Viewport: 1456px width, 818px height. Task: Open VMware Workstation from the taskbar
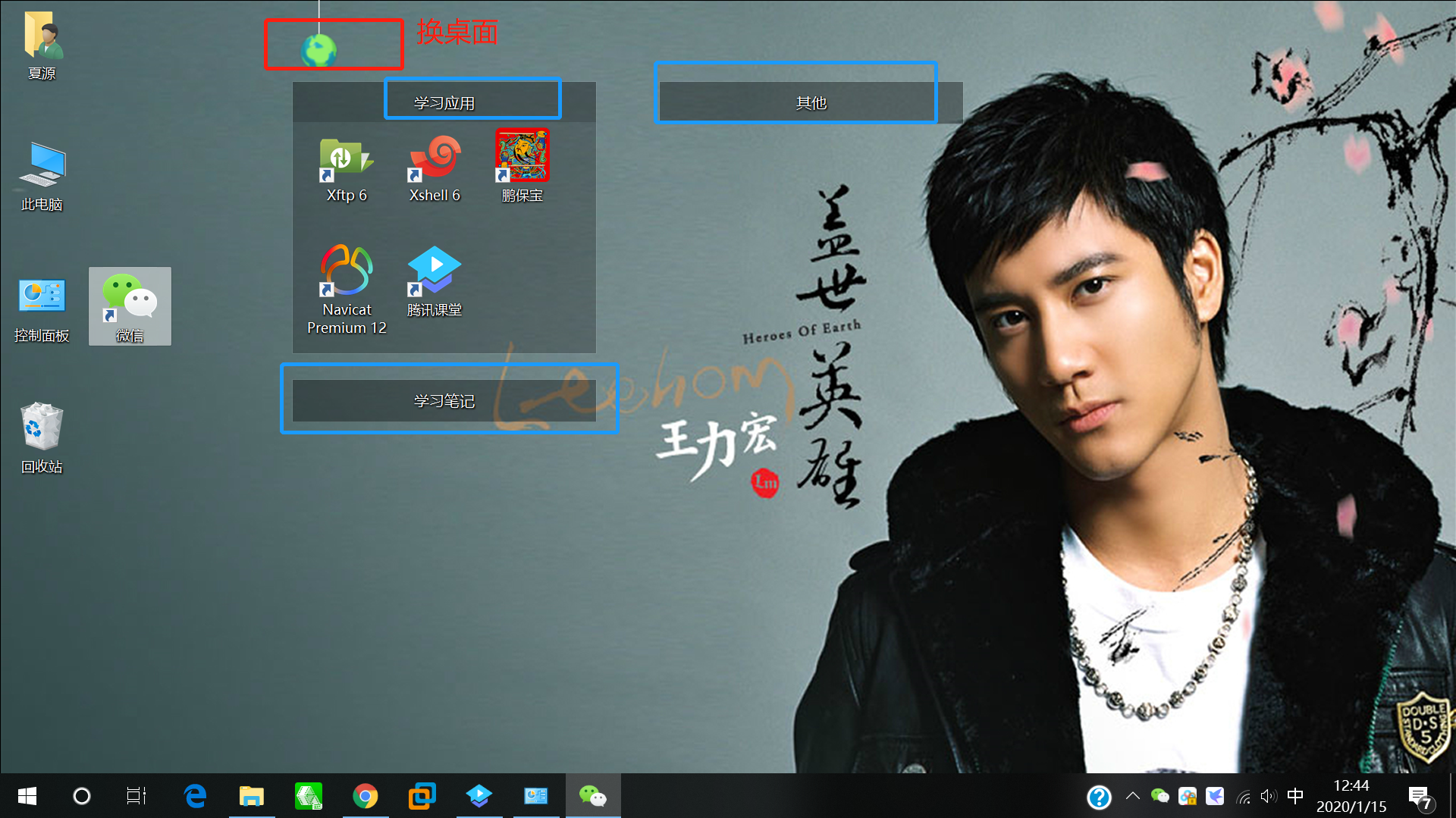422,796
